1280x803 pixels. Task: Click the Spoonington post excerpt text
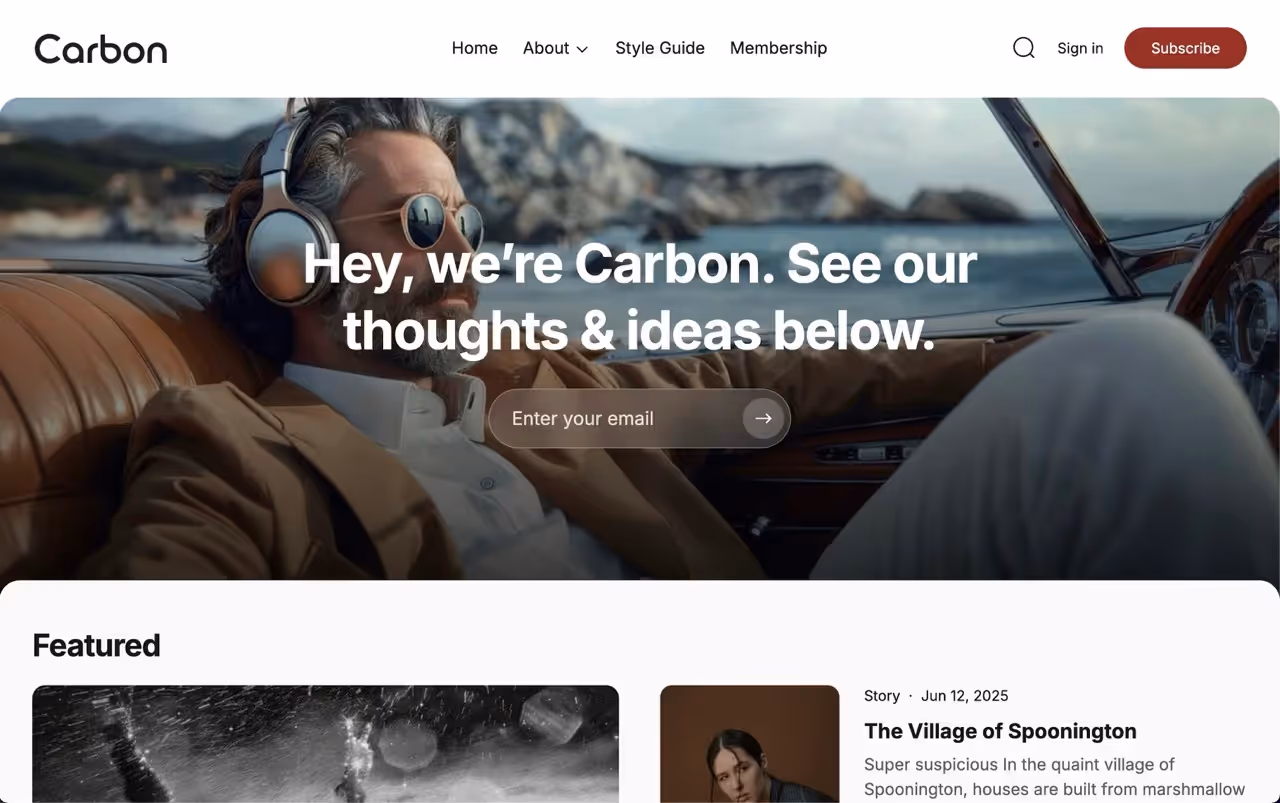click(x=1054, y=777)
